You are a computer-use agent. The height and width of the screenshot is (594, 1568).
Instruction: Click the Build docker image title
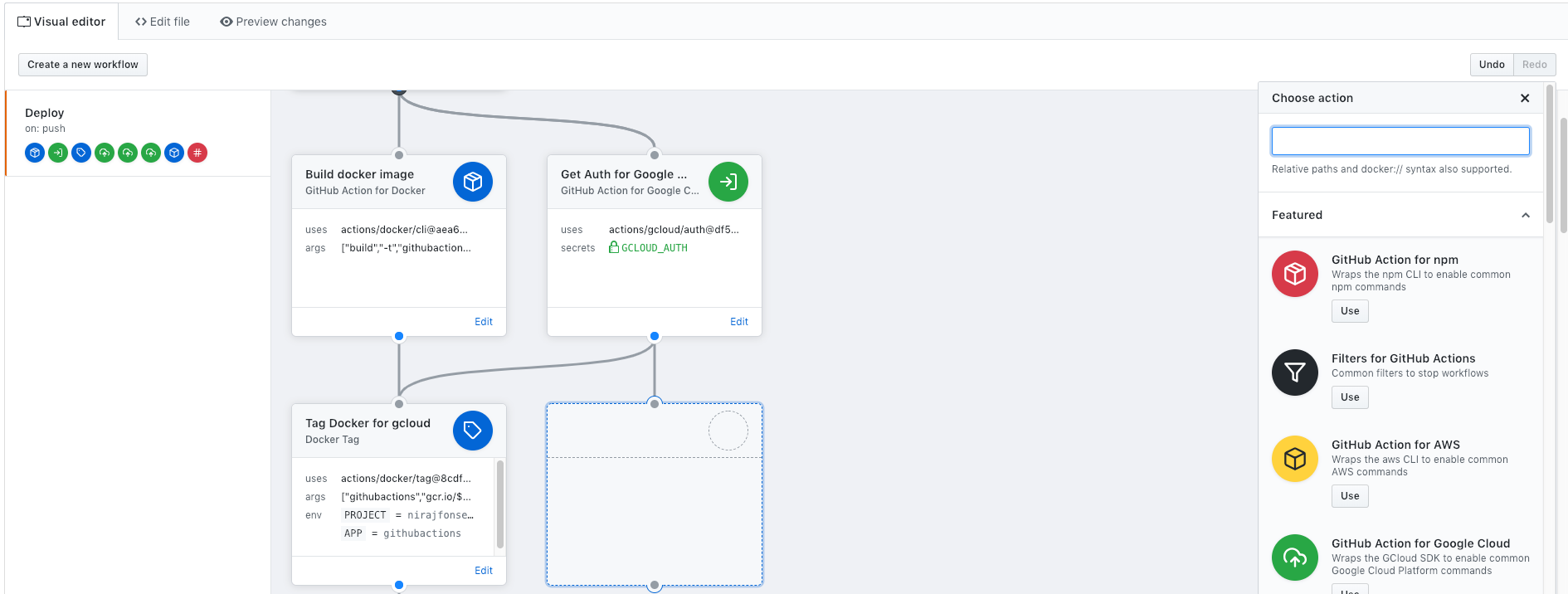coord(359,174)
